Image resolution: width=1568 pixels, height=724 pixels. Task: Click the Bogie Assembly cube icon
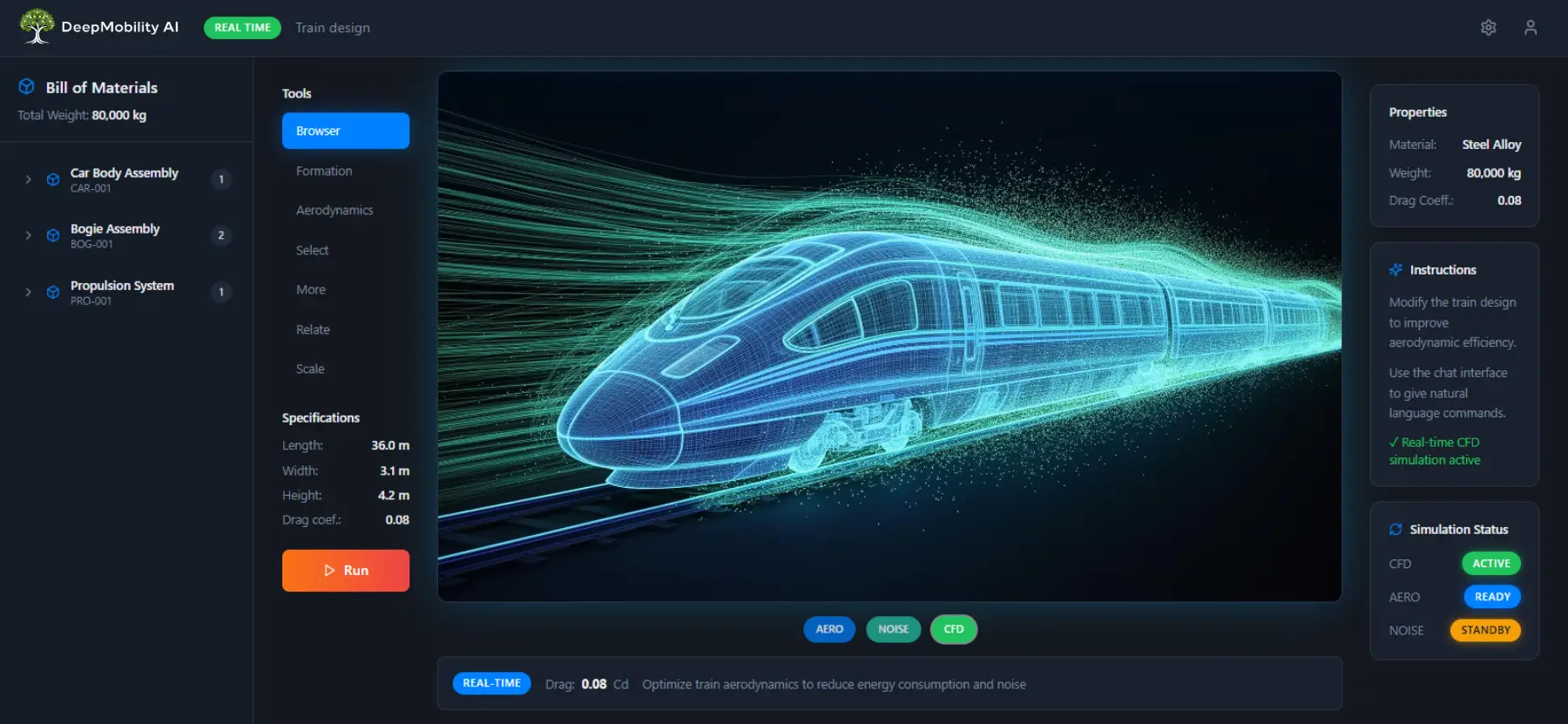coord(53,235)
